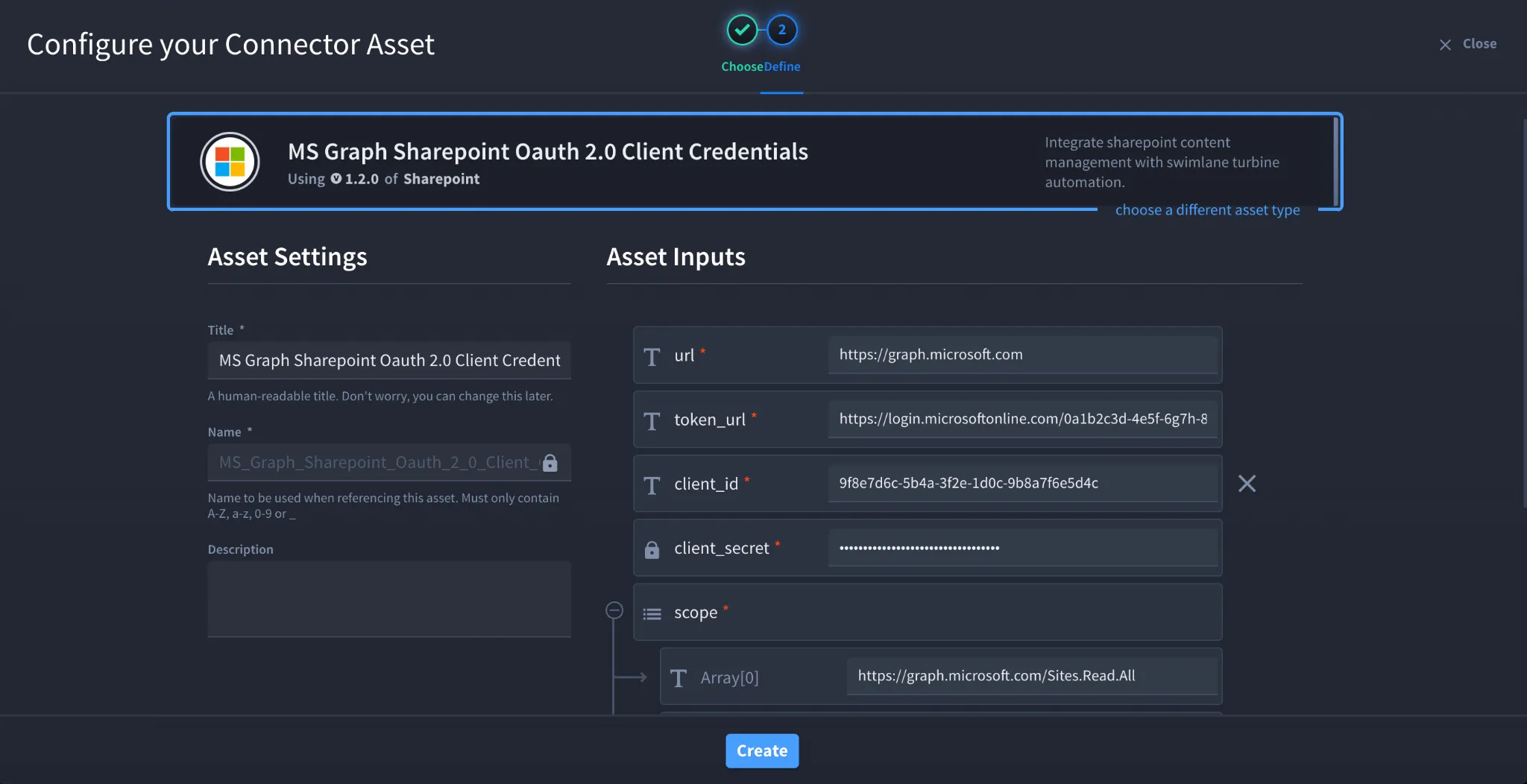Close the Configure Connector Asset dialog
This screenshot has width=1527, height=784.
click(x=1467, y=44)
